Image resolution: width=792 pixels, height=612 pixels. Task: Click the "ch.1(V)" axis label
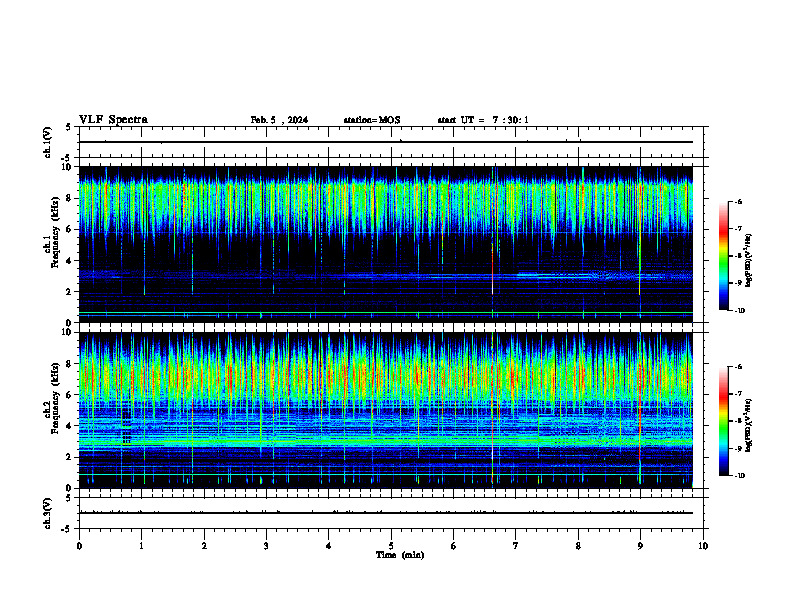pyautogui.click(x=48, y=142)
